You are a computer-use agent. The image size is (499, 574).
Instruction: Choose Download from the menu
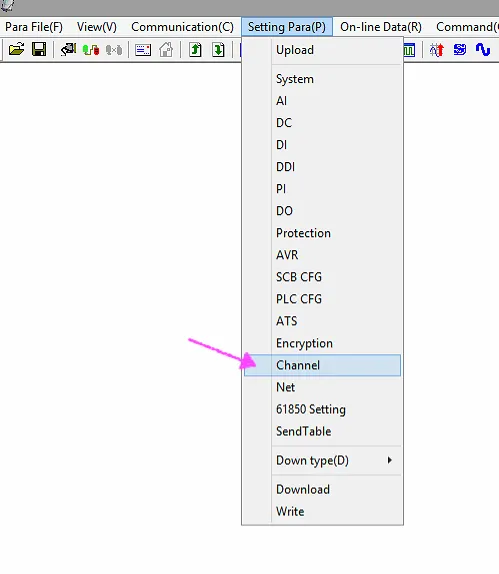[322, 490]
